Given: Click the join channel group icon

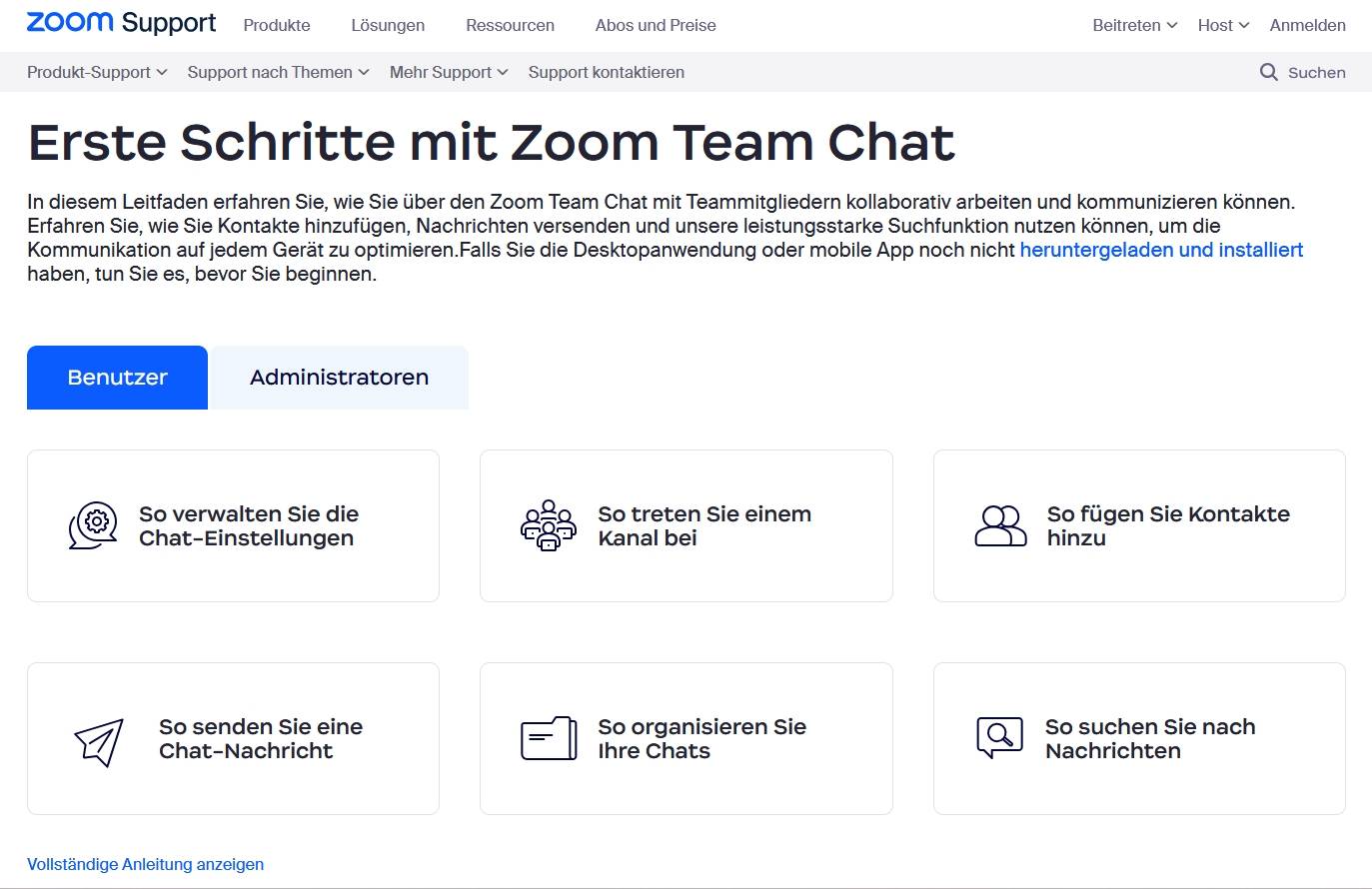Looking at the screenshot, I should [x=548, y=525].
